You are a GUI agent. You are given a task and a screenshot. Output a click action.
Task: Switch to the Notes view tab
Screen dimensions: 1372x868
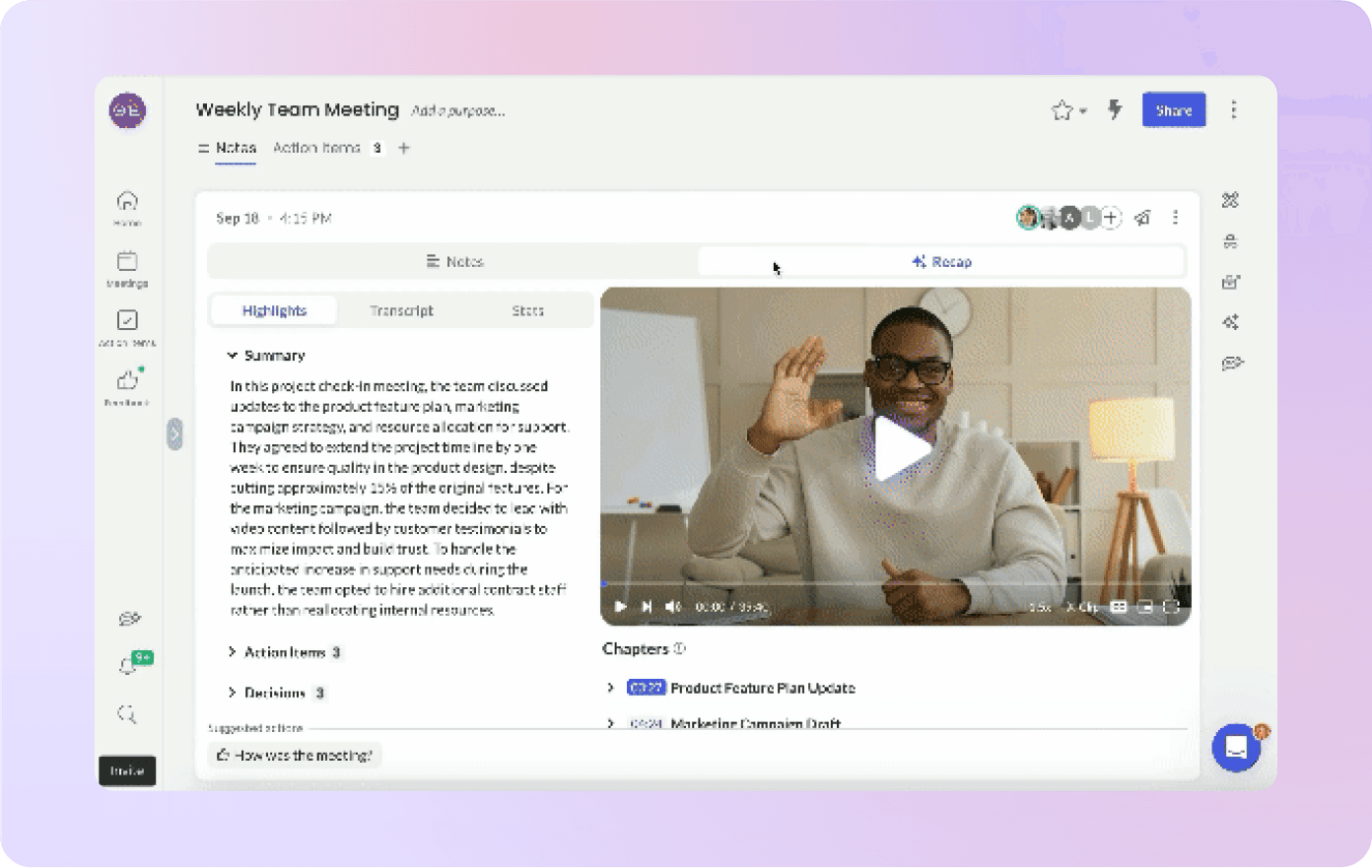(454, 262)
